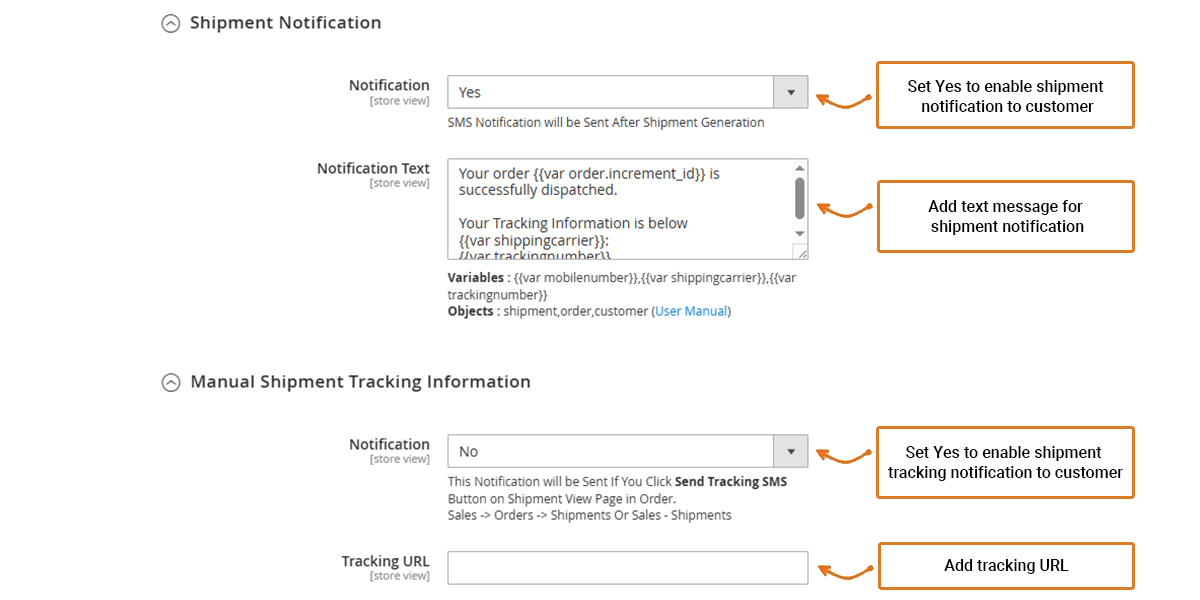Screen dimensions: 1200x600
Task: Focus the Tracking URL input field
Action: [x=627, y=568]
